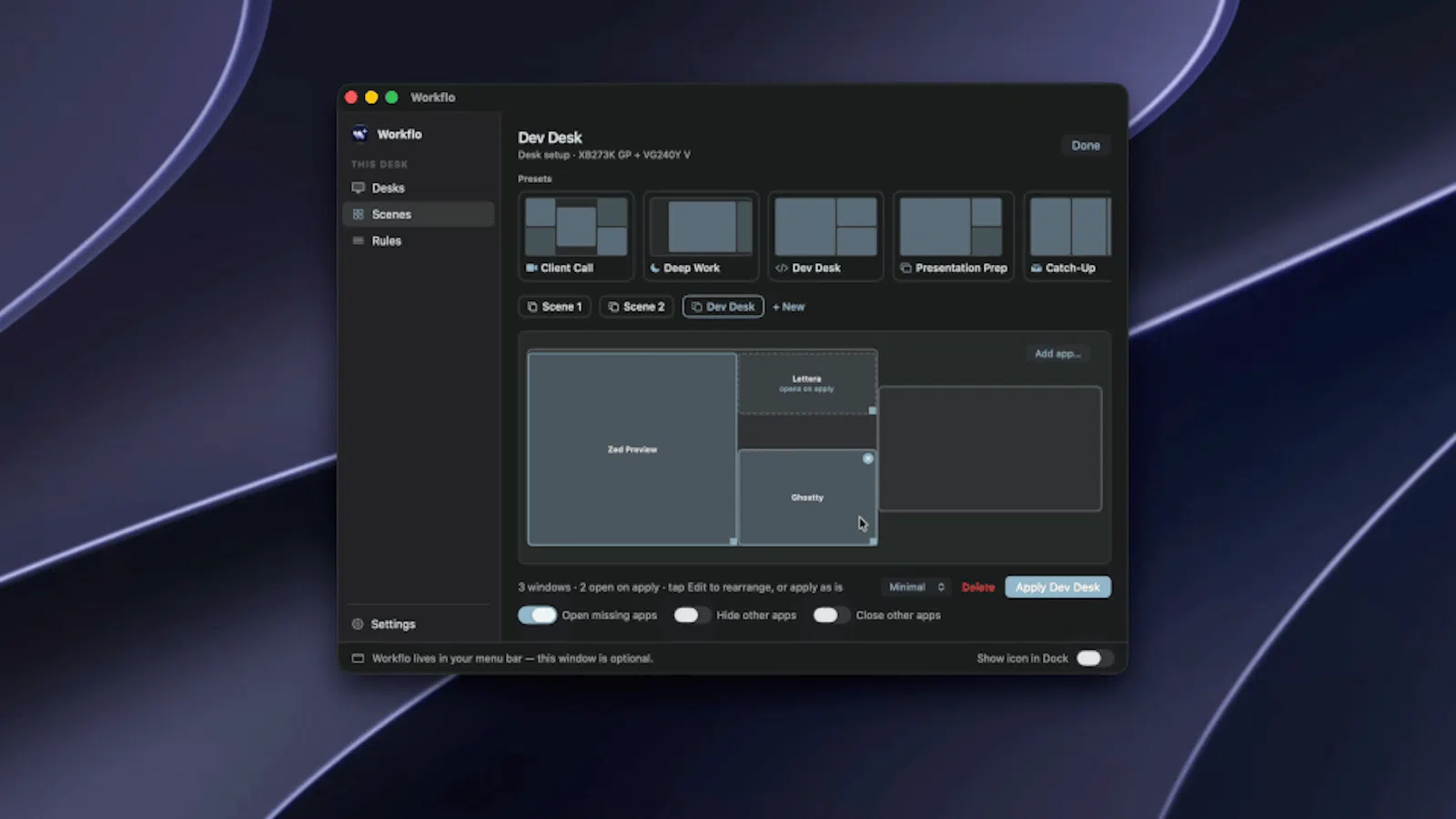This screenshot has width=1456, height=819.
Task: Open the Minimal dropdown menu
Action: coord(916,587)
